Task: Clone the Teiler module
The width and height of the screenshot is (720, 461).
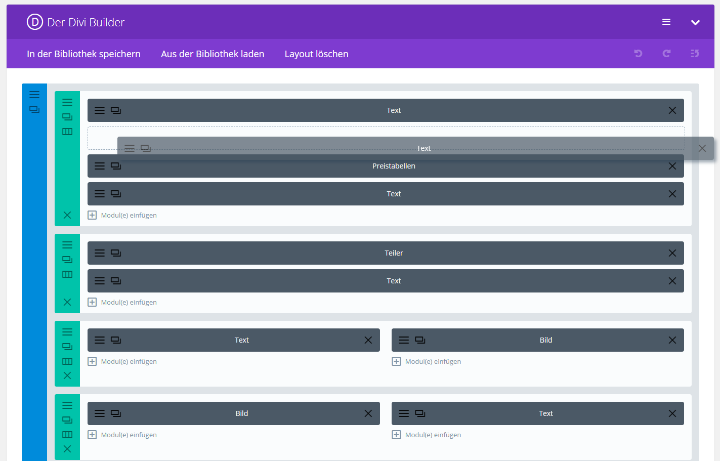Action: pyautogui.click(x=115, y=253)
